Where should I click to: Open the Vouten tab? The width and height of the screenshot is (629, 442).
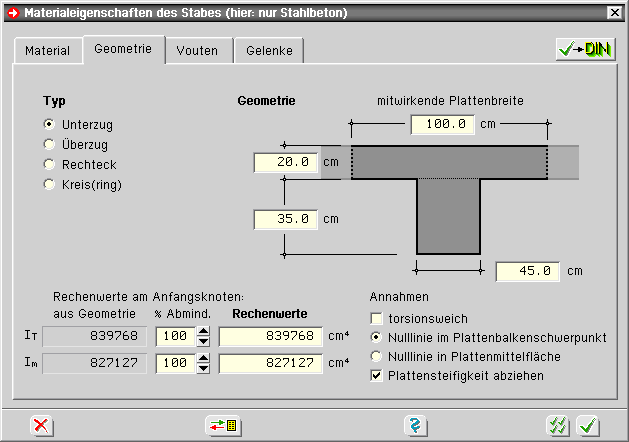198,51
